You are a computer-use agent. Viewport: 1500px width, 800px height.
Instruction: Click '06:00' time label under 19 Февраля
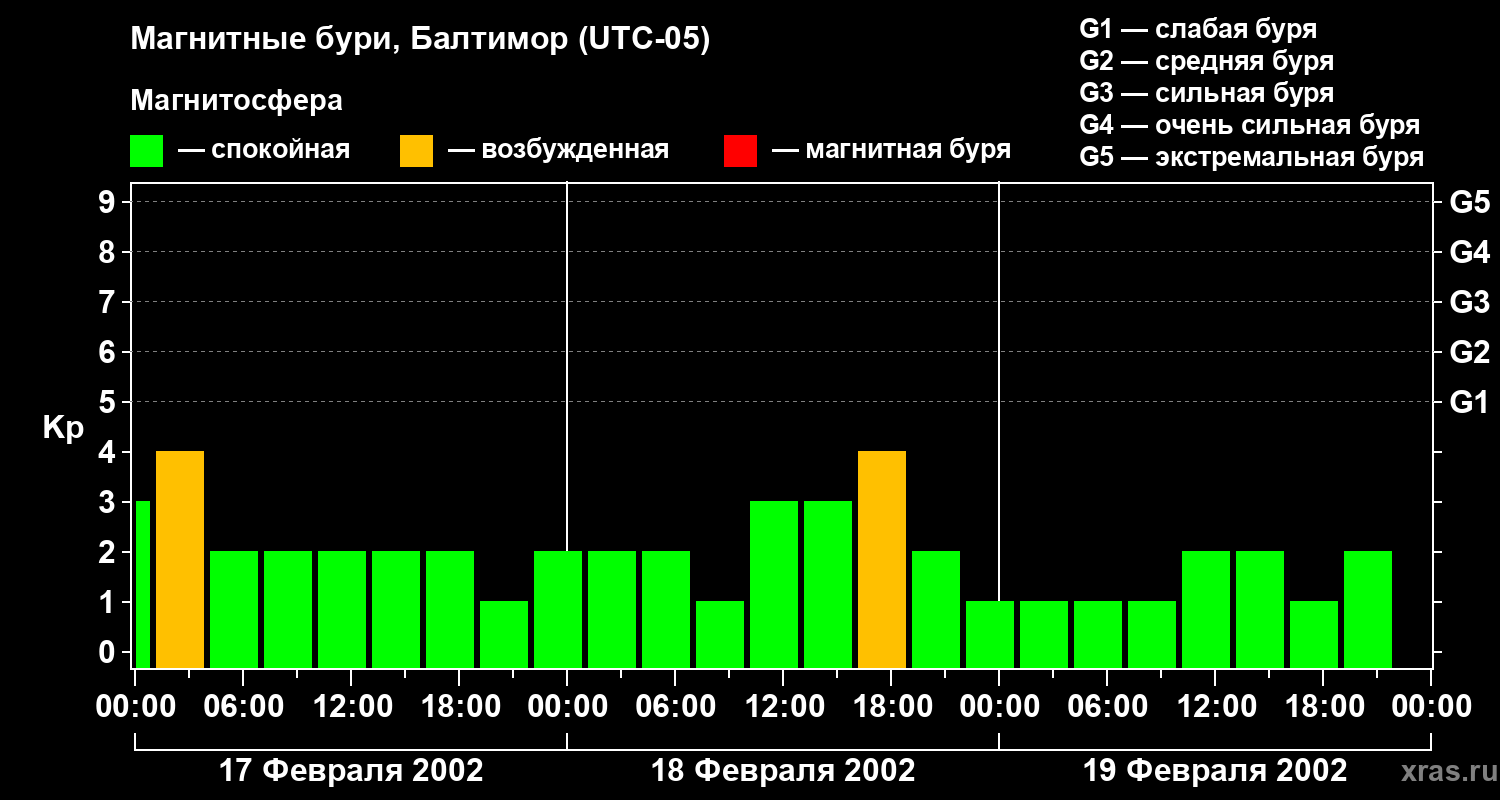(1107, 707)
